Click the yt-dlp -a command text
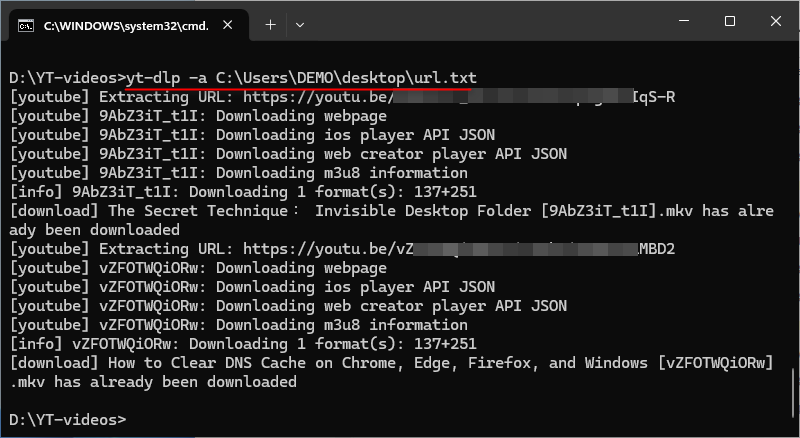The image size is (800, 438). 301,78
